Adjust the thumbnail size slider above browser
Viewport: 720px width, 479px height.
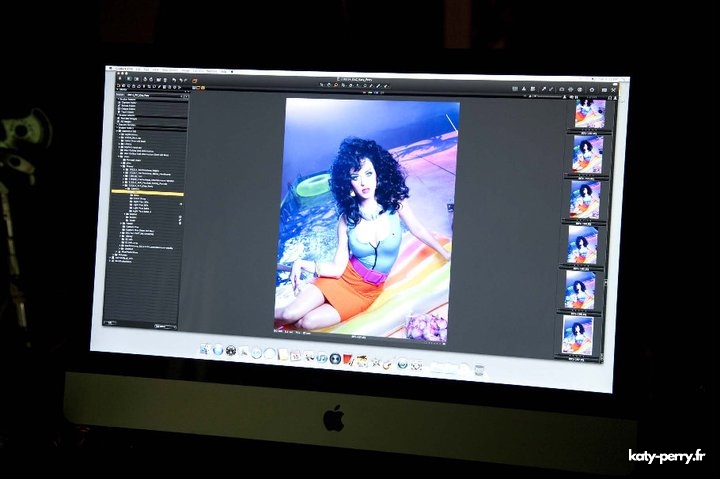(x=549, y=96)
